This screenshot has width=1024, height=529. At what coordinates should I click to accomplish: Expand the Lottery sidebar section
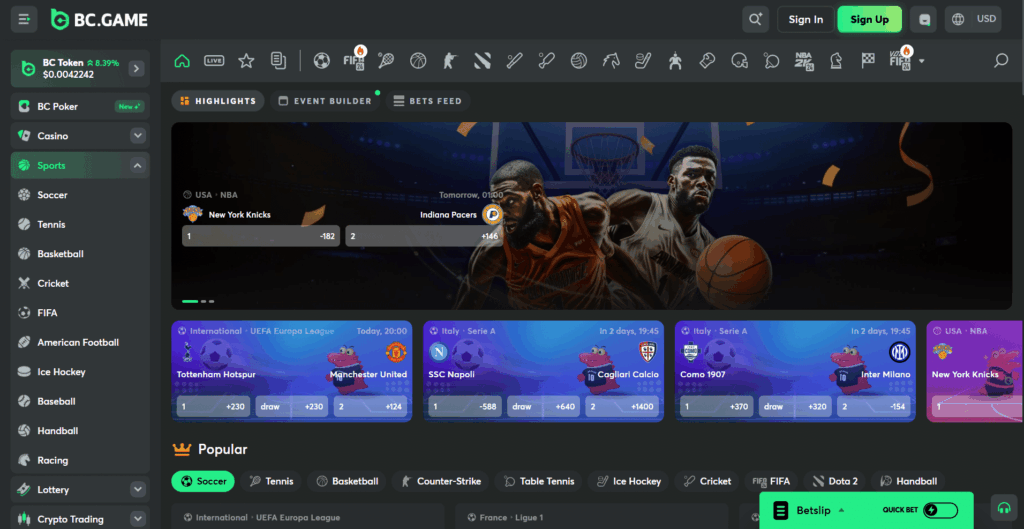(x=138, y=489)
